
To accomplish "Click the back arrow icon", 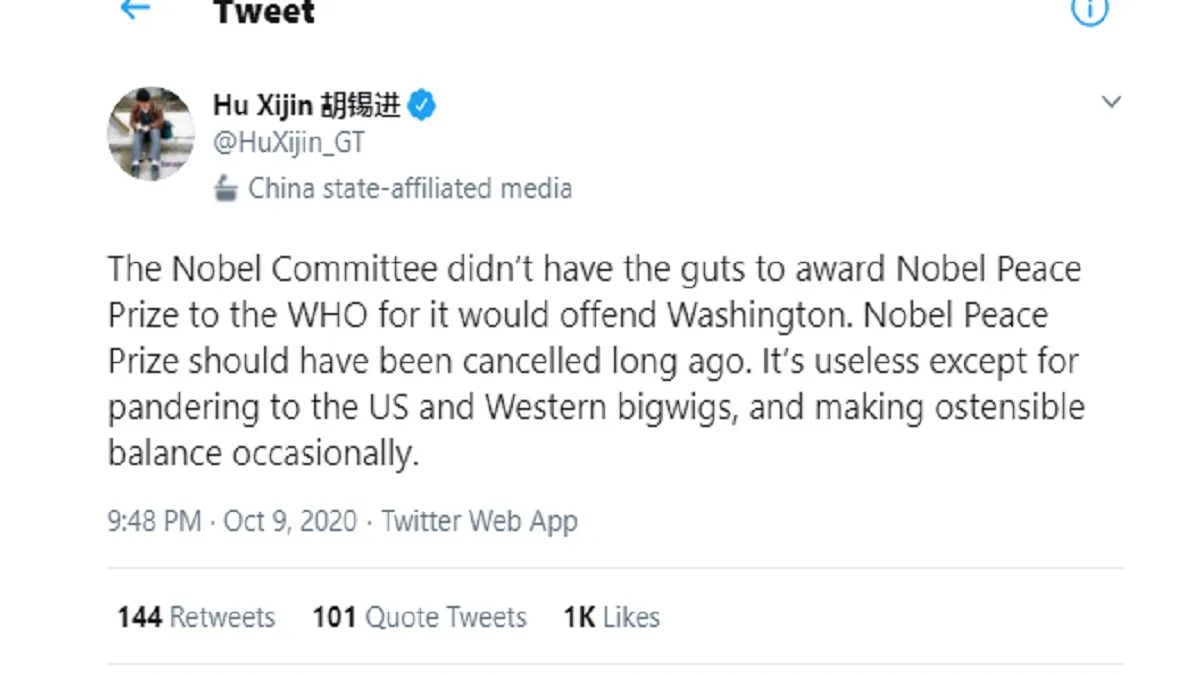I will 135,10.
